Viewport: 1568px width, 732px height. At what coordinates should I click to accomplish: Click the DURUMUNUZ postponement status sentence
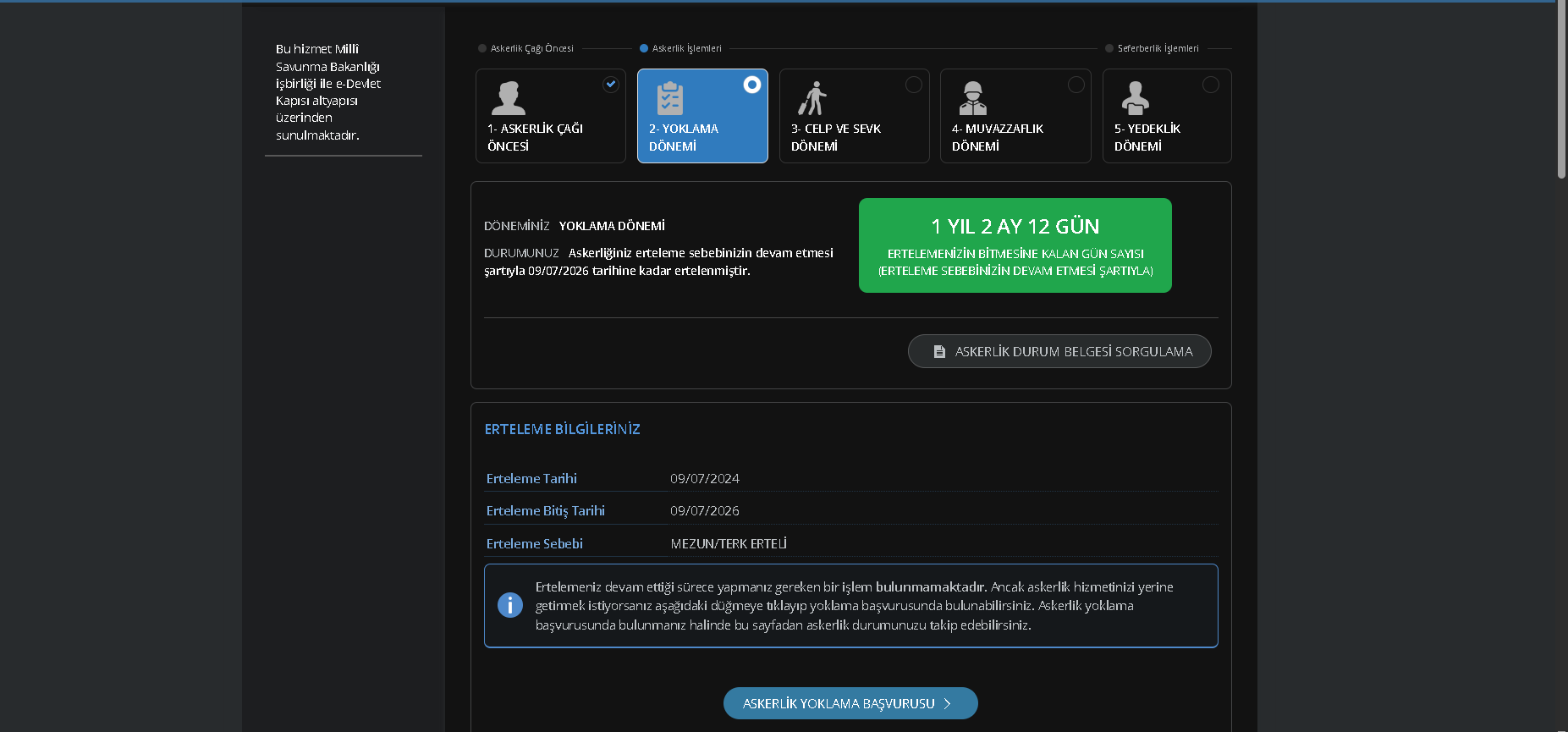tap(659, 261)
